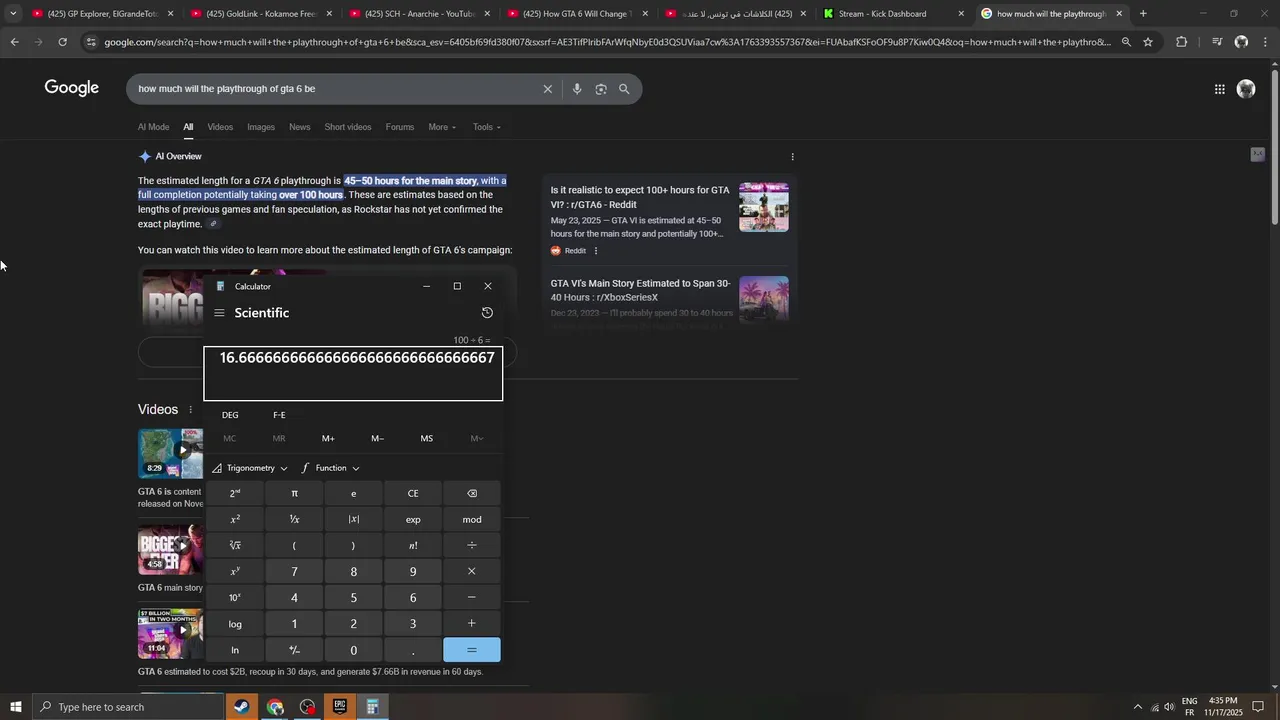The image size is (1280, 720).
Task: Switch to AI Mode tab
Action: click(x=153, y=127)
